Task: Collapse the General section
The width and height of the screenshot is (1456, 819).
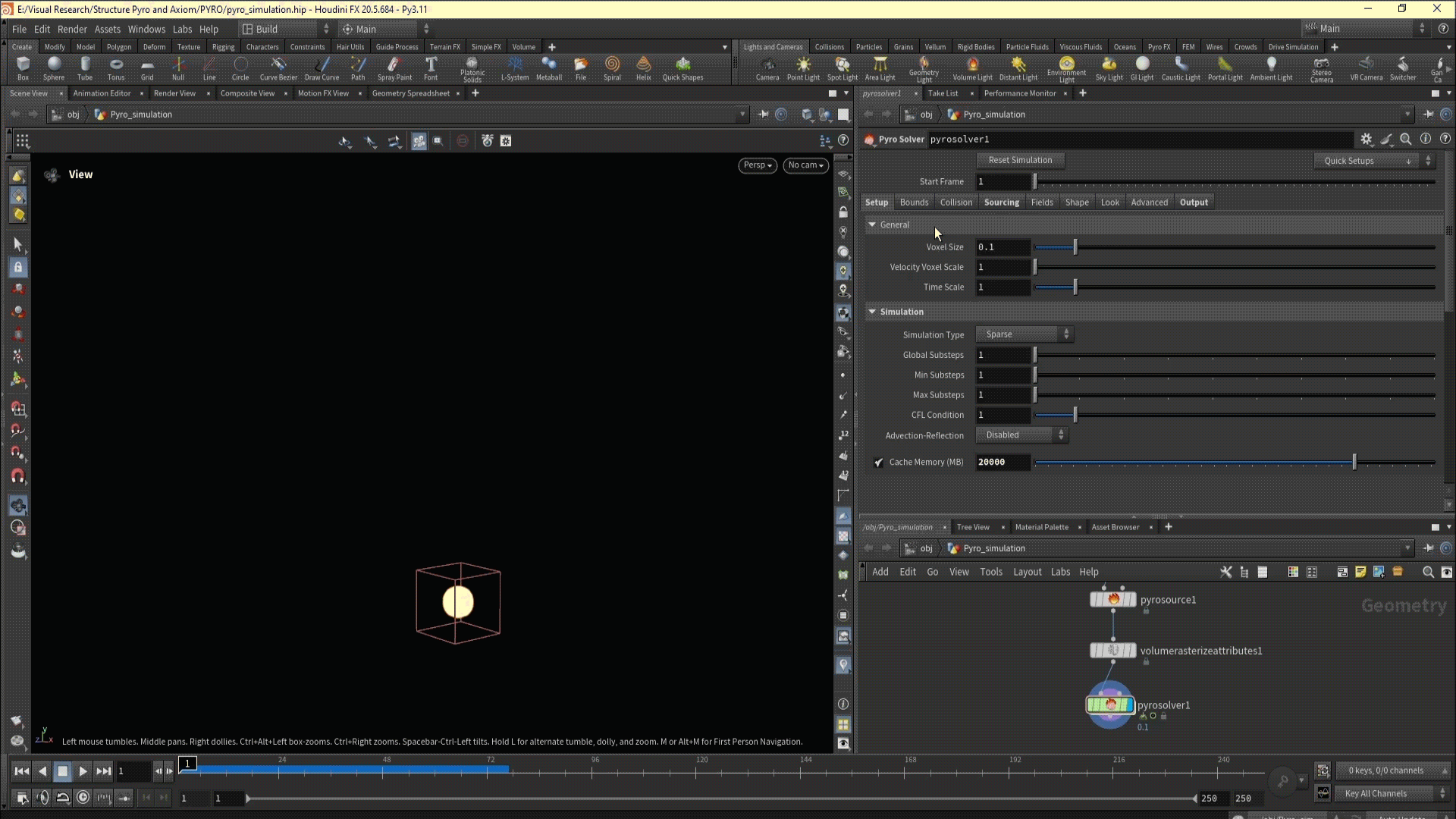Action: tap(872, 225)
